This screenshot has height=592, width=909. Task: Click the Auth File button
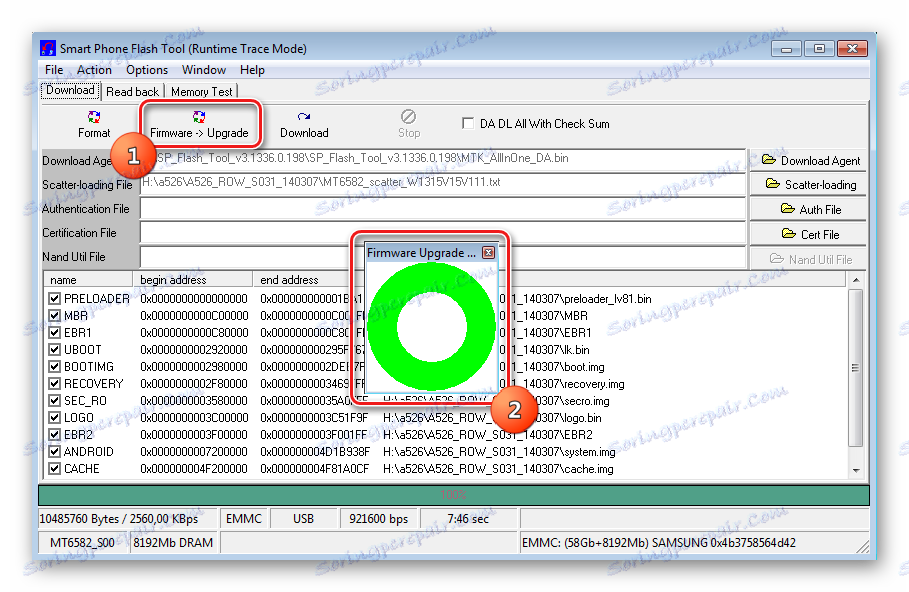(x=808, y=209)
